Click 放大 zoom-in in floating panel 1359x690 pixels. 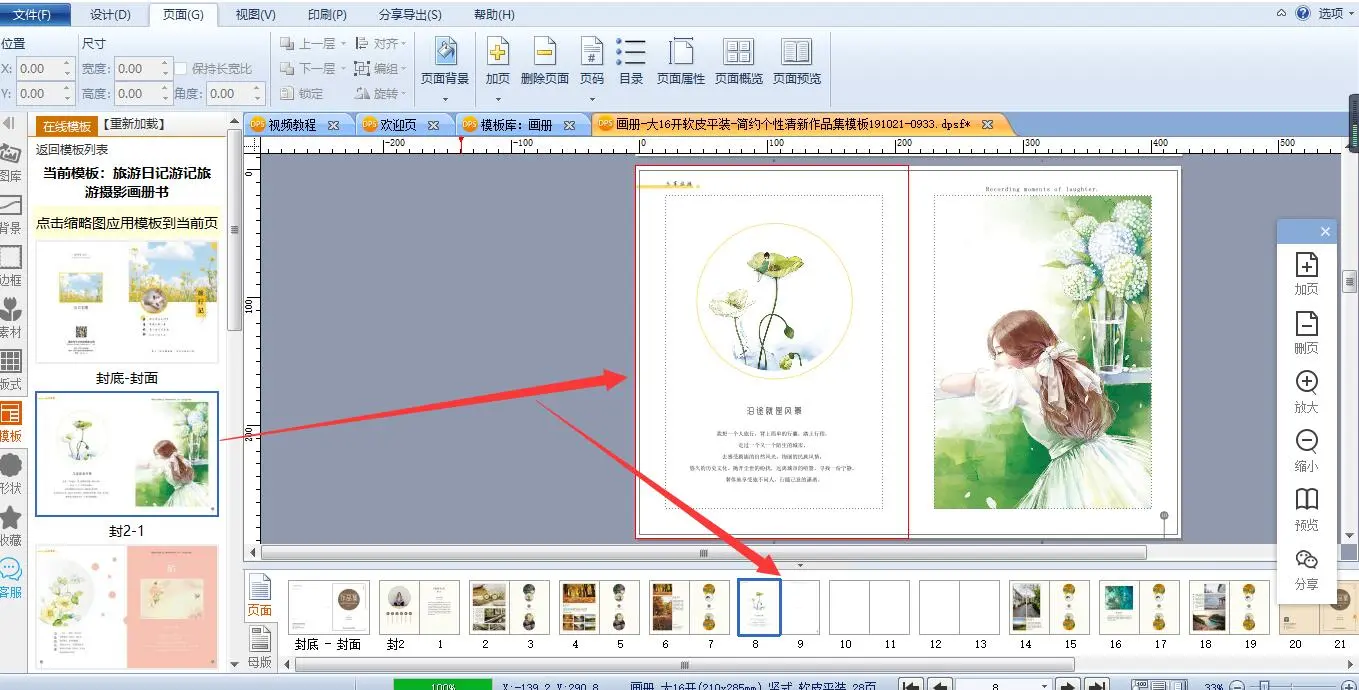tap(1306, 391)
